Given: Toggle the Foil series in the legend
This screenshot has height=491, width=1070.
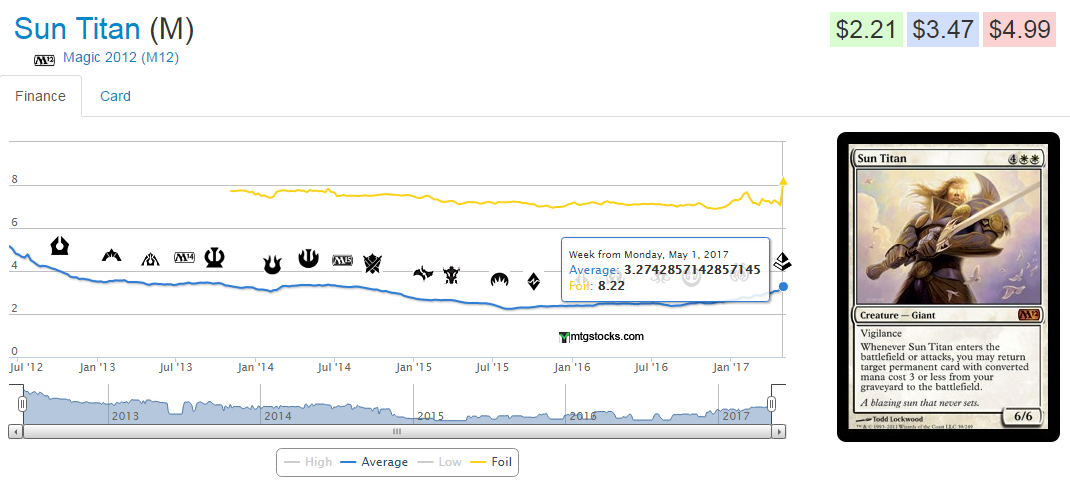Looking at the screenshot, I should click(x=492, y=462).
